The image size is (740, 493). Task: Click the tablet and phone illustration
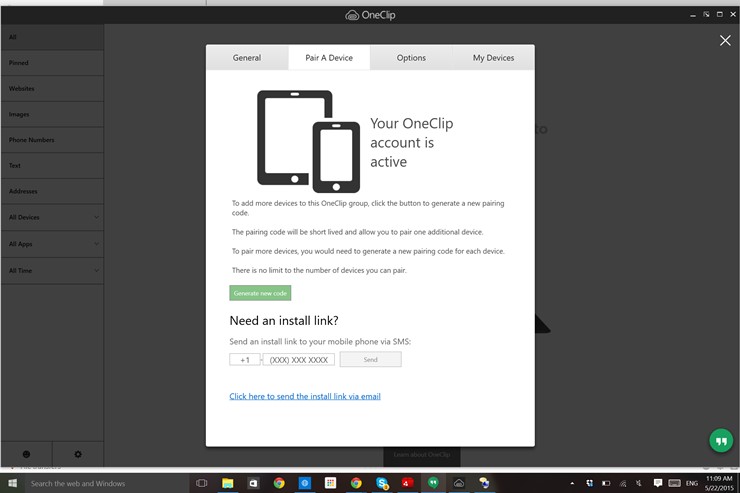point(309,142)
